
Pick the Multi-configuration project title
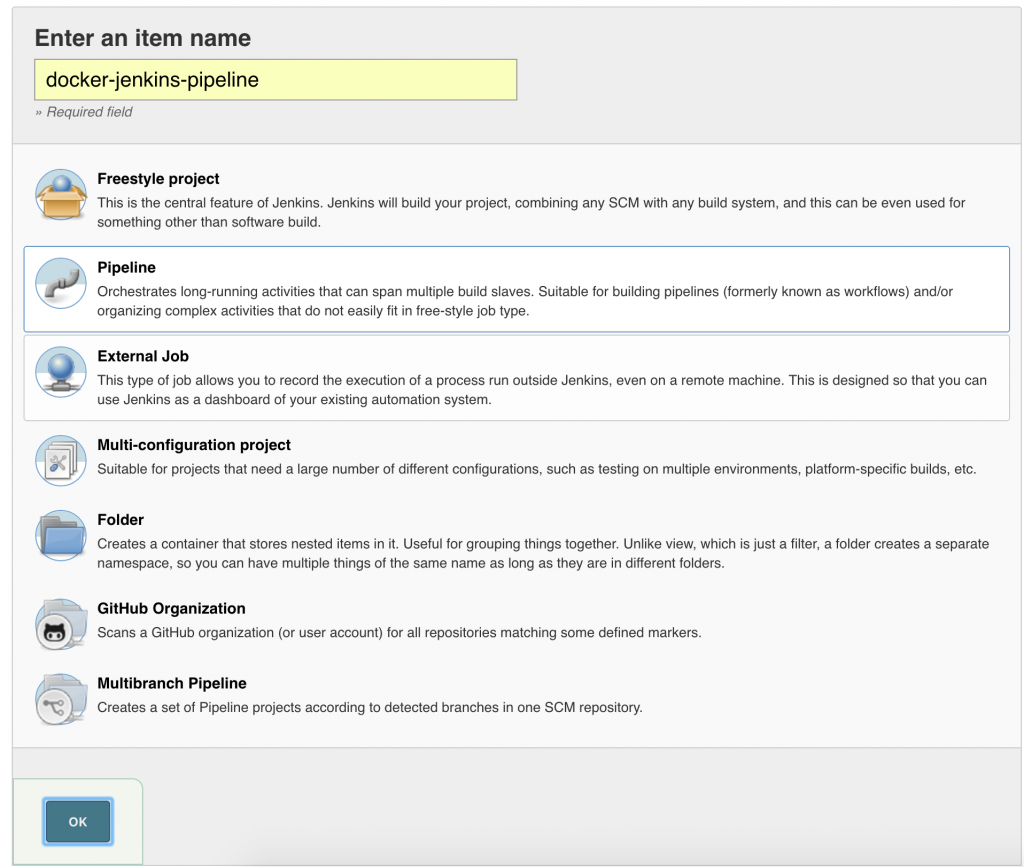pos(194,445)
